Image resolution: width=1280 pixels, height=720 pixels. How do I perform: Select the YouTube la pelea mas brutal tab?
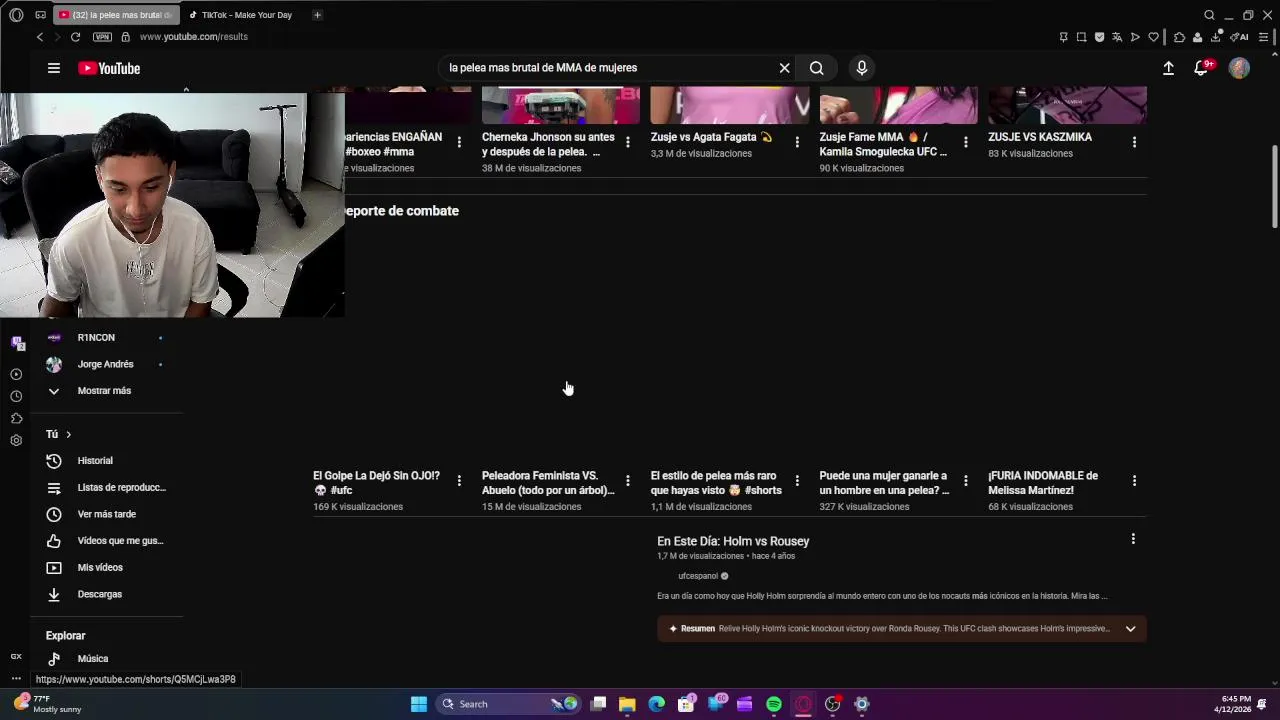pos(114,15)
